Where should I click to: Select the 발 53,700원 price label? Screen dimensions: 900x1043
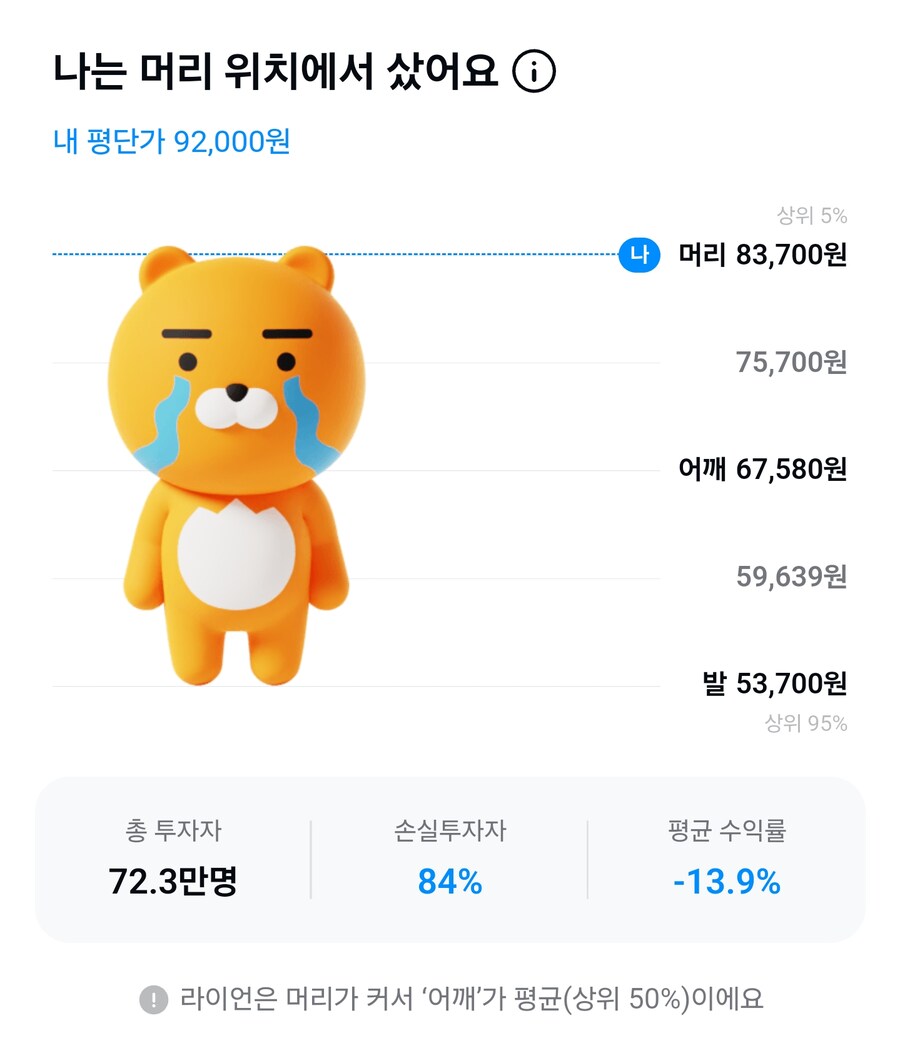click(x=774, y=683)
